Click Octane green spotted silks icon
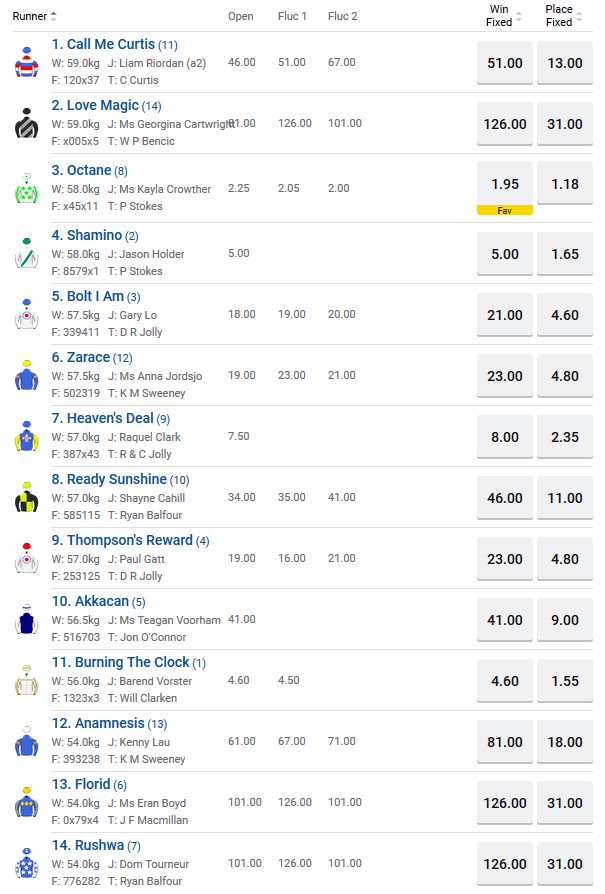This screenshot has height=894, width=605. [x=26, y=188]
